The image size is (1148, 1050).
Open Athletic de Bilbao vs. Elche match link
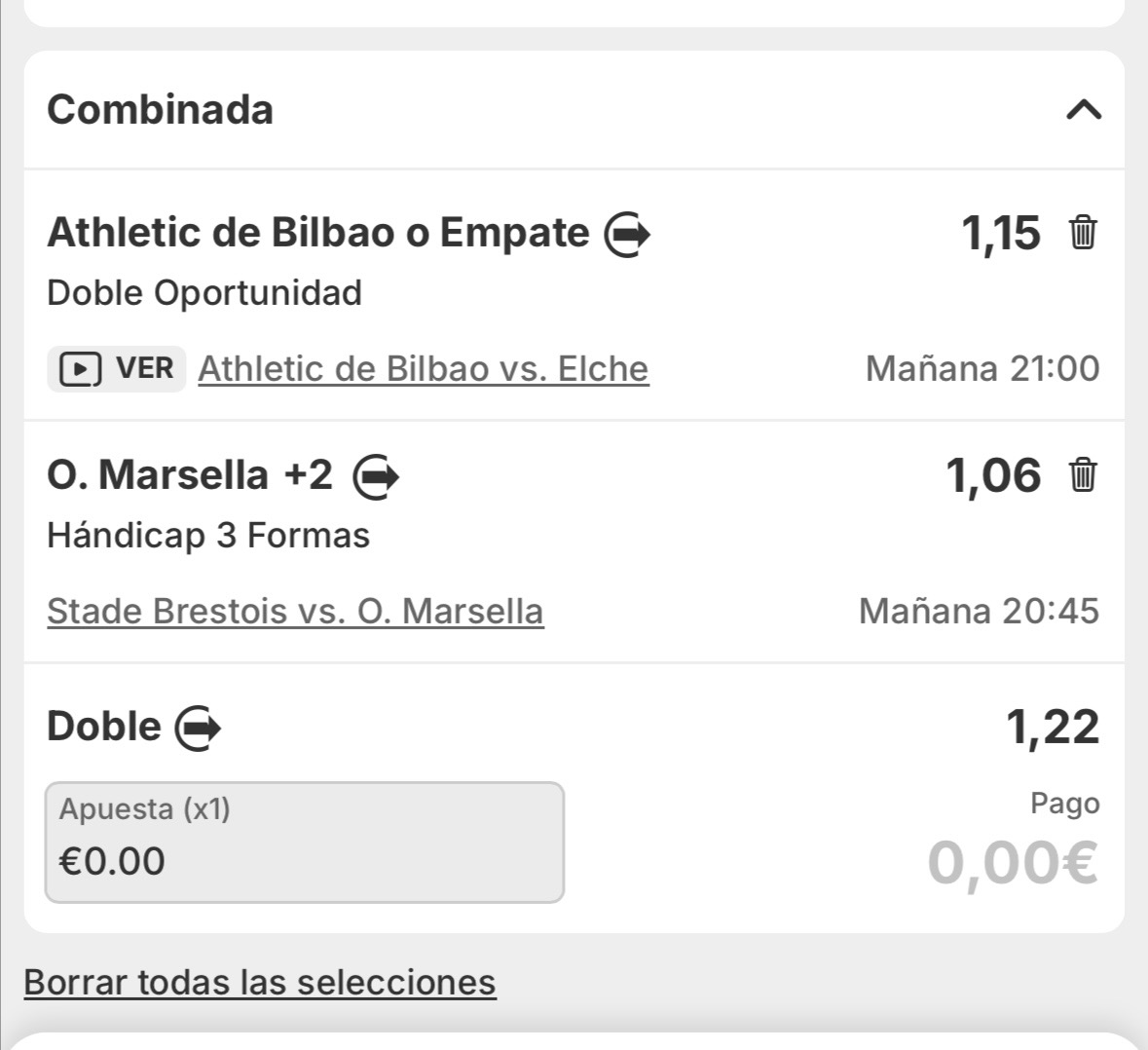[x=423, y=369]
